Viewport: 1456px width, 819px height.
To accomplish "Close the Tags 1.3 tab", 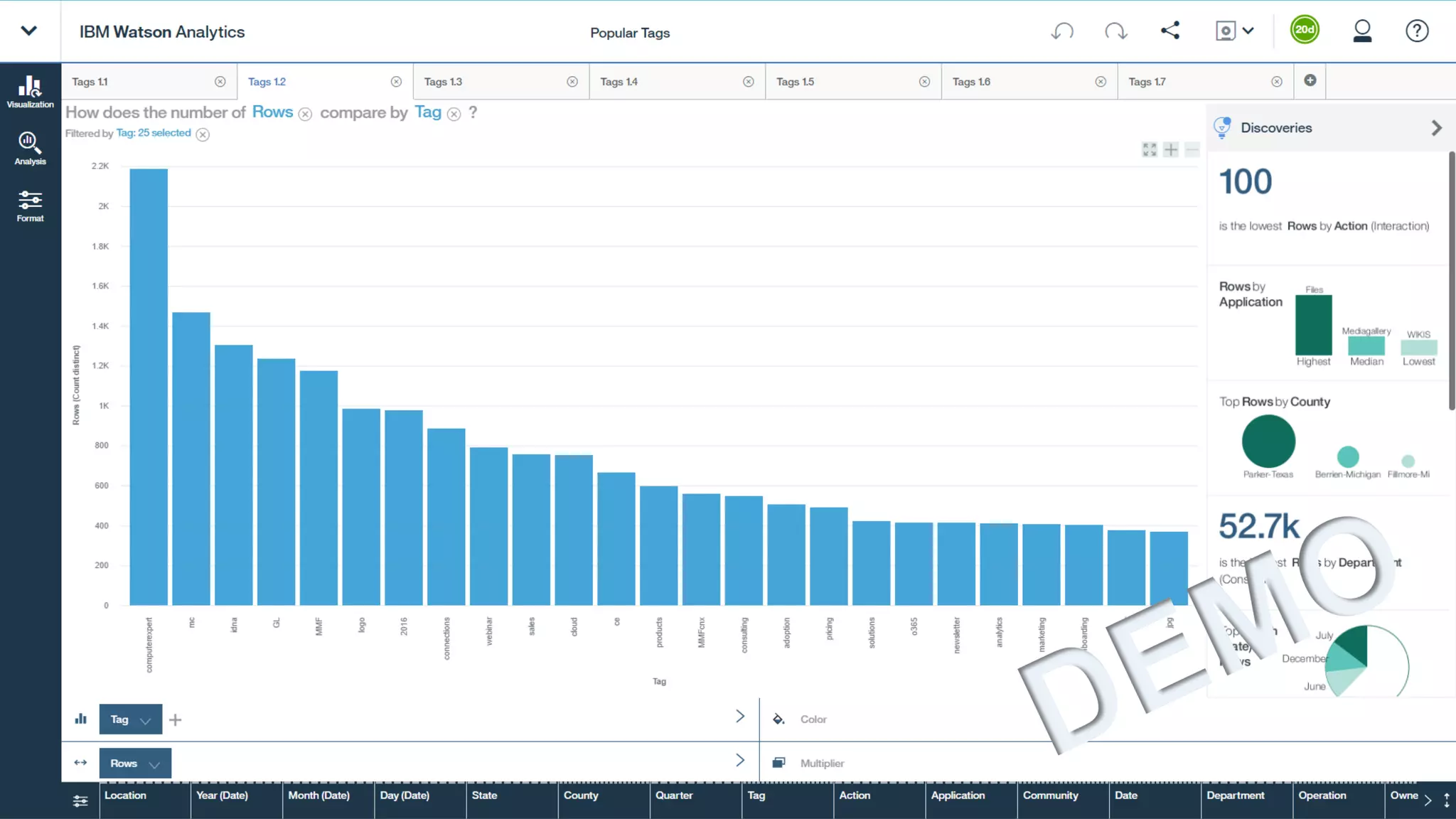I will [x=572, y=82].
